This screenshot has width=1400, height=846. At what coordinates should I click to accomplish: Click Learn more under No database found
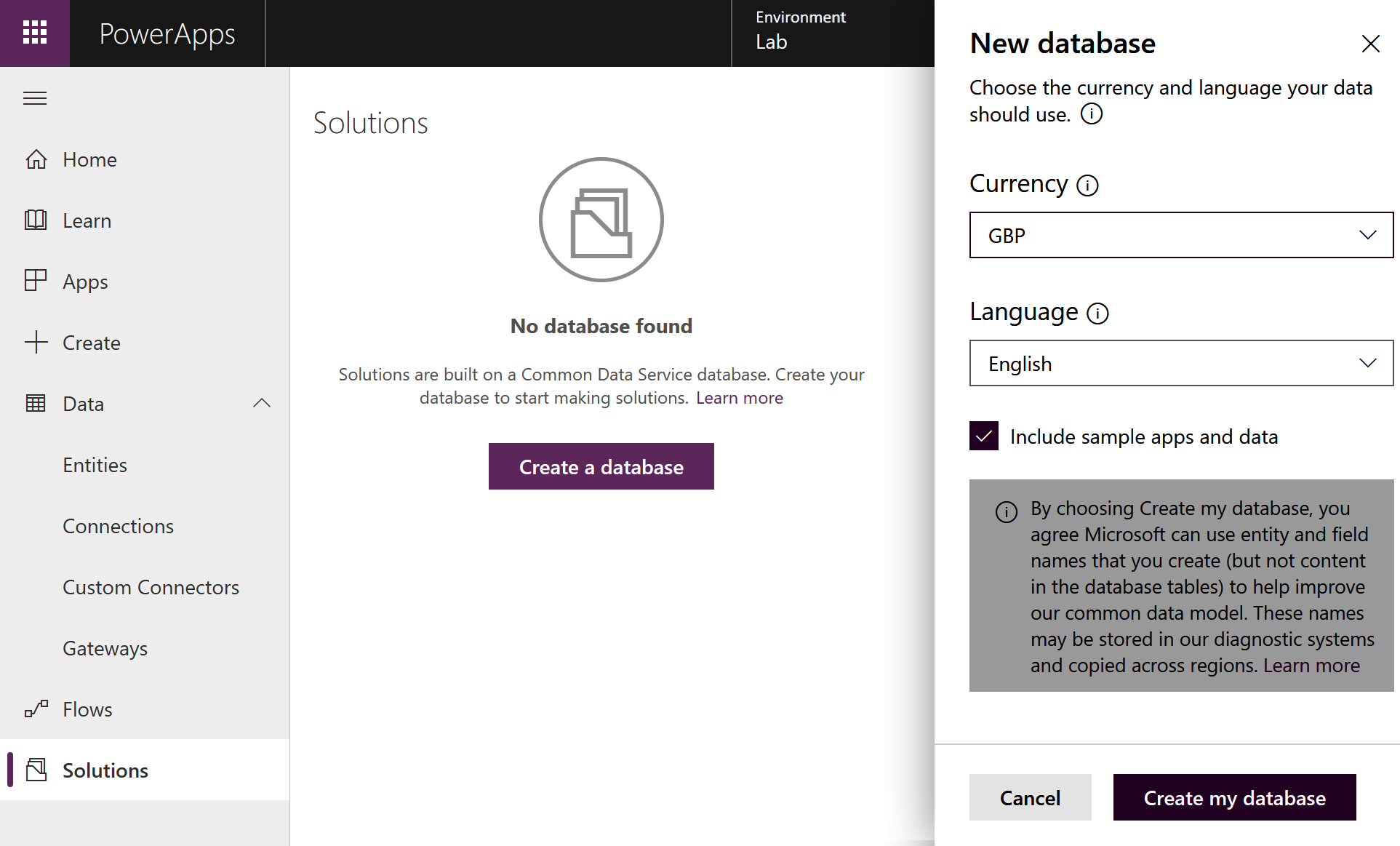click(x=740, y=398)
